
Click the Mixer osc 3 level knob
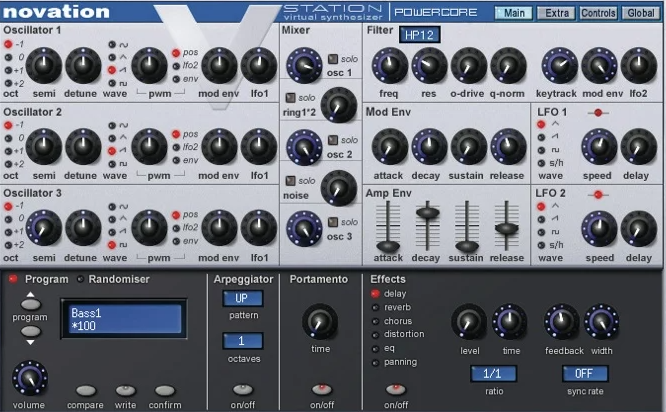[304, 229]
